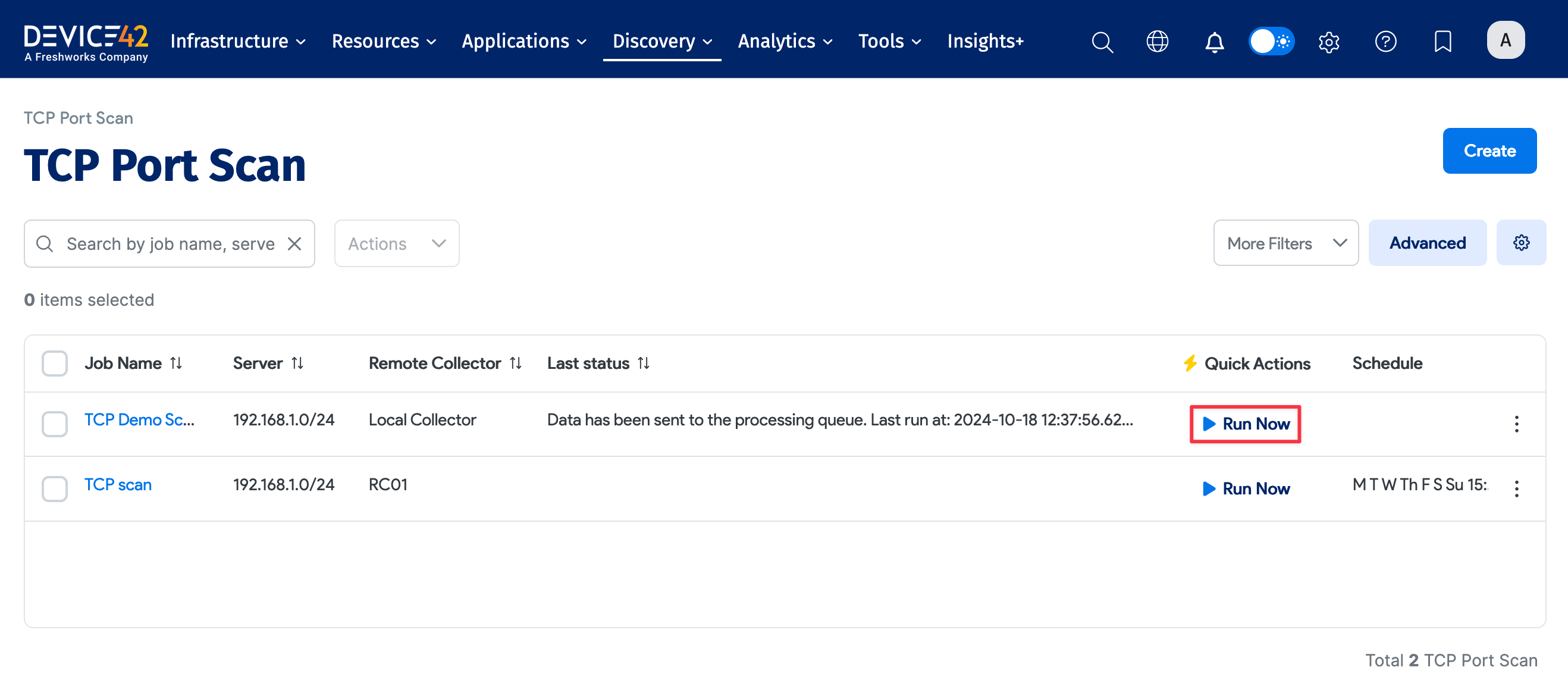Clear search field with the X icon
Viewport: 1568px width, 683px height.
(294, 243)
